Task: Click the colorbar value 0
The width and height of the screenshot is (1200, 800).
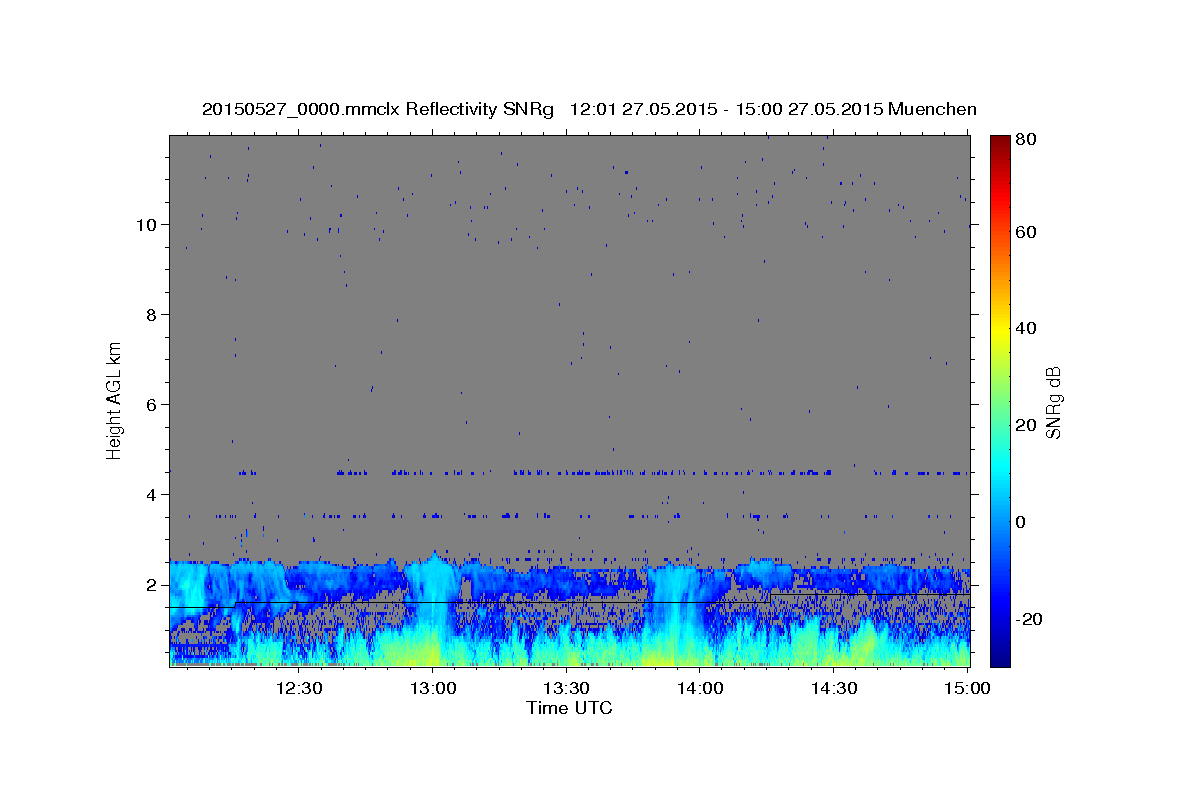Action: pyautogui.click(x=1021, y=522)
